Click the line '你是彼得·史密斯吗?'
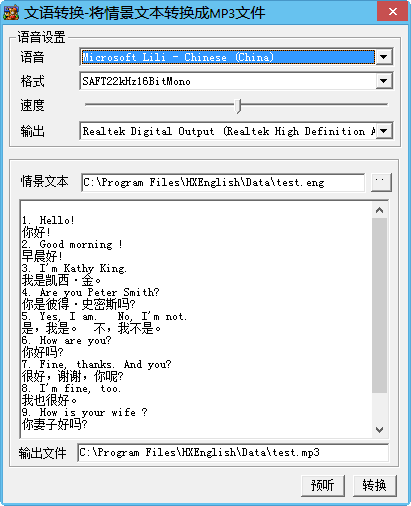Viewport: 411px width, 506px height. [x=79, y=304]
